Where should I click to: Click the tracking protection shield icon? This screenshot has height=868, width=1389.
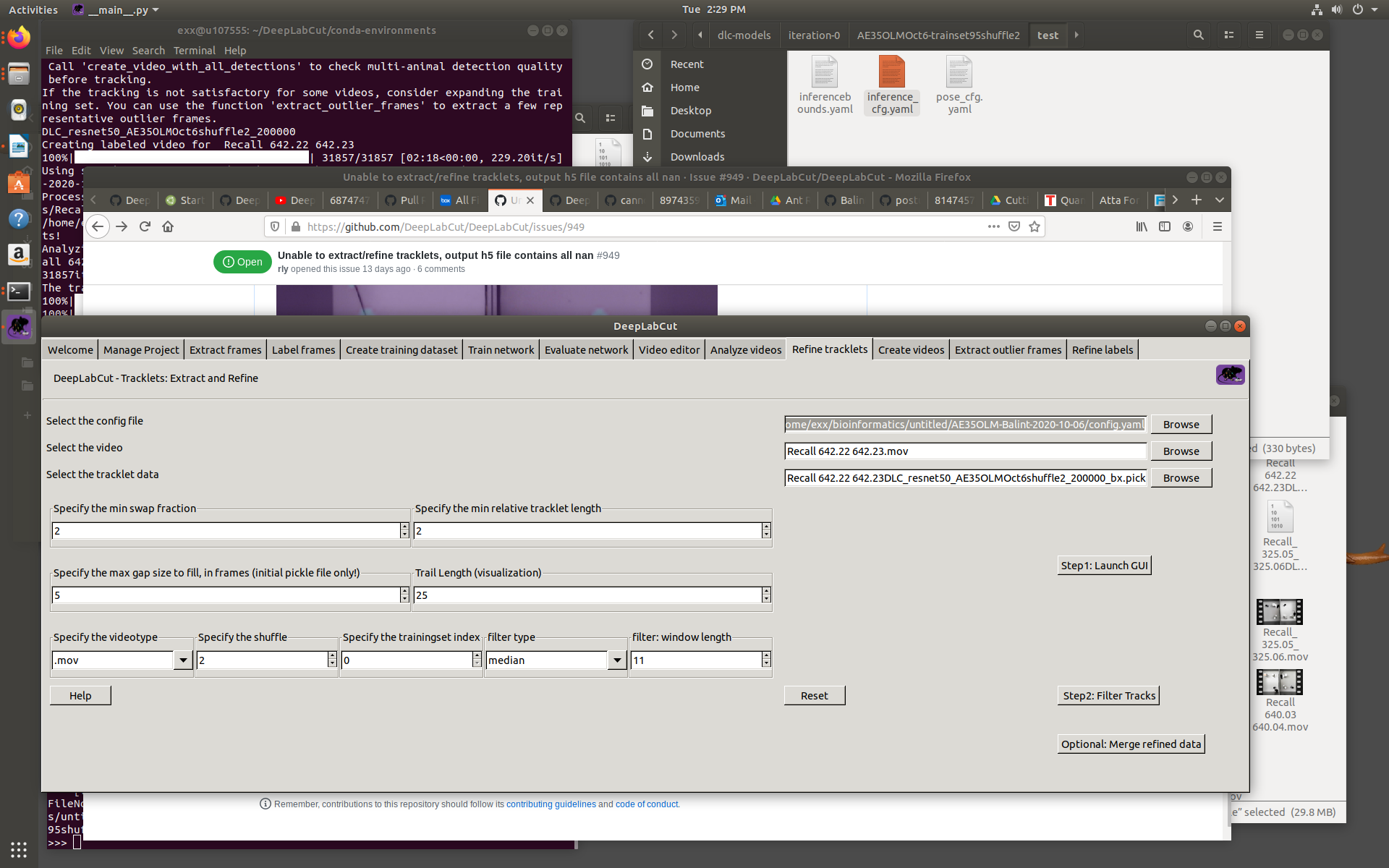pos(274,226)
